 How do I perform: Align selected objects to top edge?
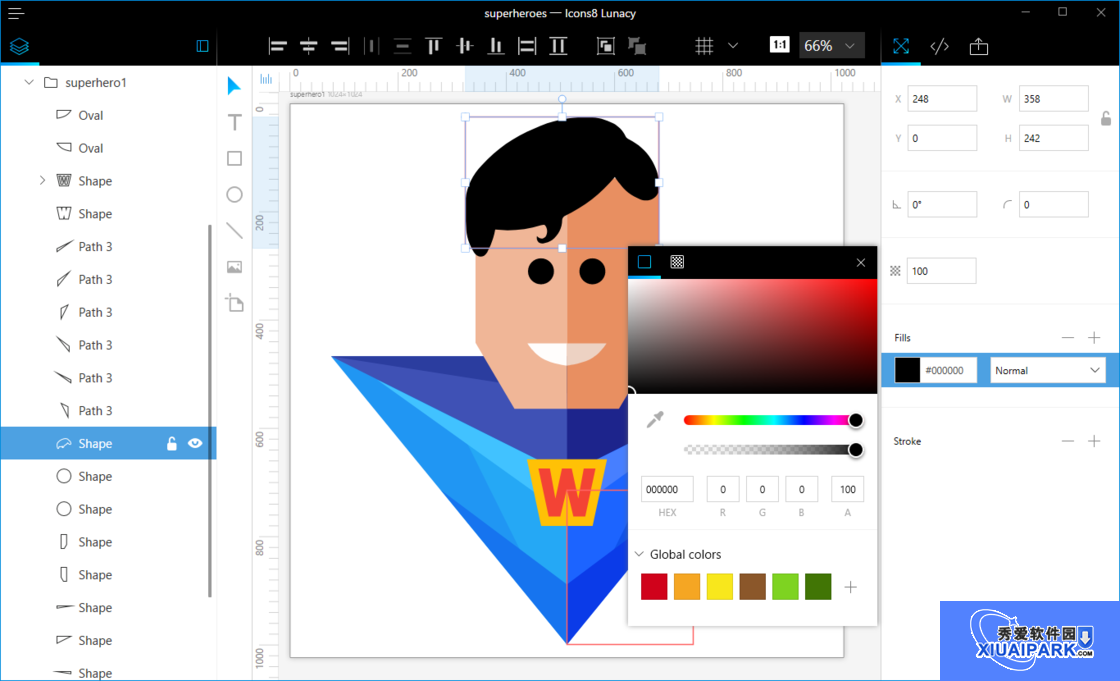tap(433, 46)
